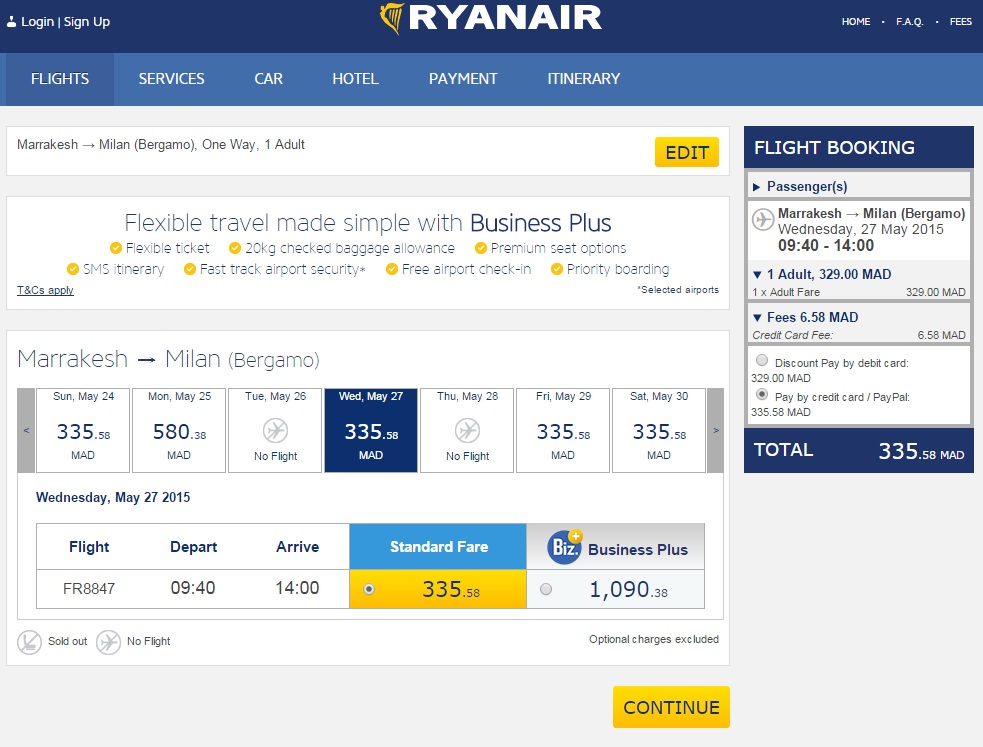Click the TOTAL 335.58 MAD amount
The image size is (983, 747).
[921, 451]
